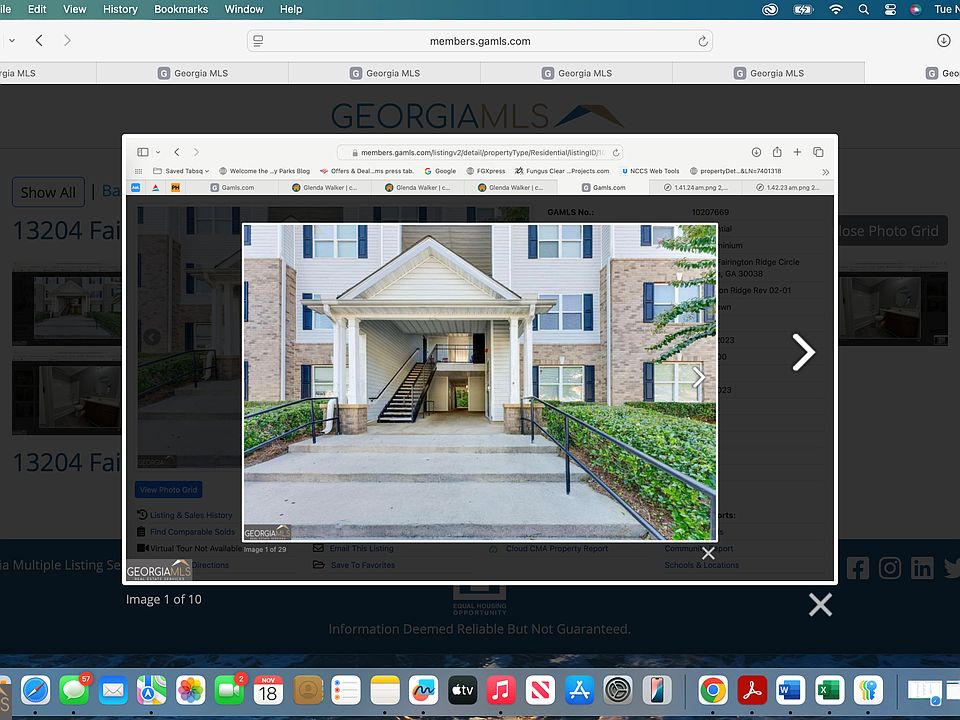Open the View menu
This screenshot has width=960, height=720.
(x=75, y=9)
